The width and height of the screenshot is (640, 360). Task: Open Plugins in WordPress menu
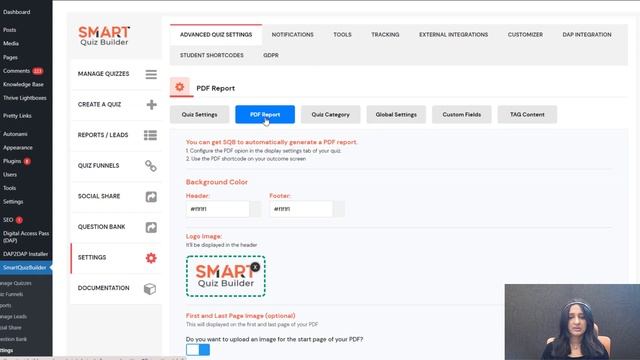coord(12,161)
